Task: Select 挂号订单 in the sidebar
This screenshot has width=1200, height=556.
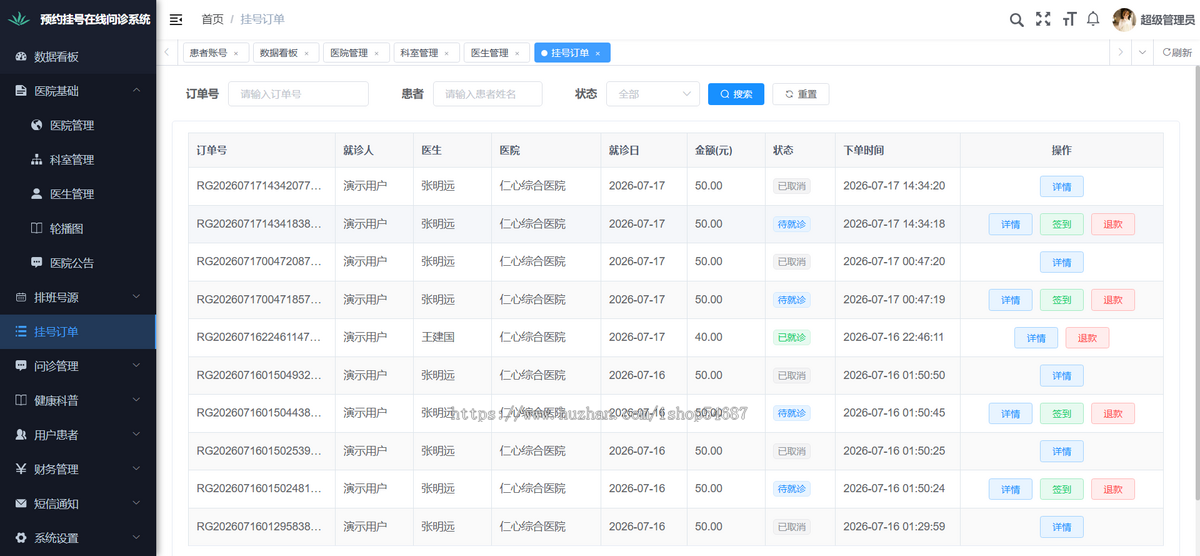Action: 78,332
